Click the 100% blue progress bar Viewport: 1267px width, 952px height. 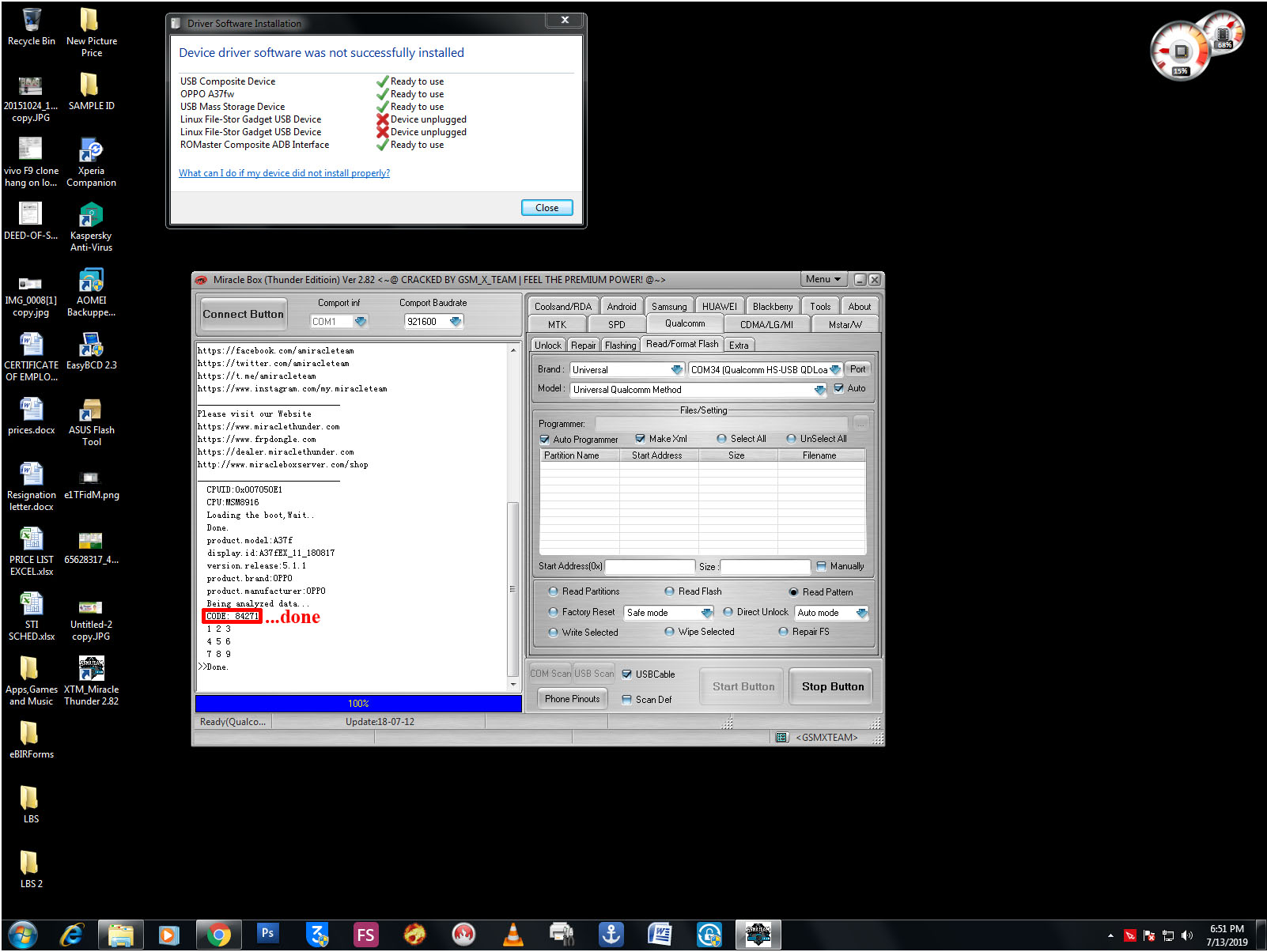click(x=358, y=703)
